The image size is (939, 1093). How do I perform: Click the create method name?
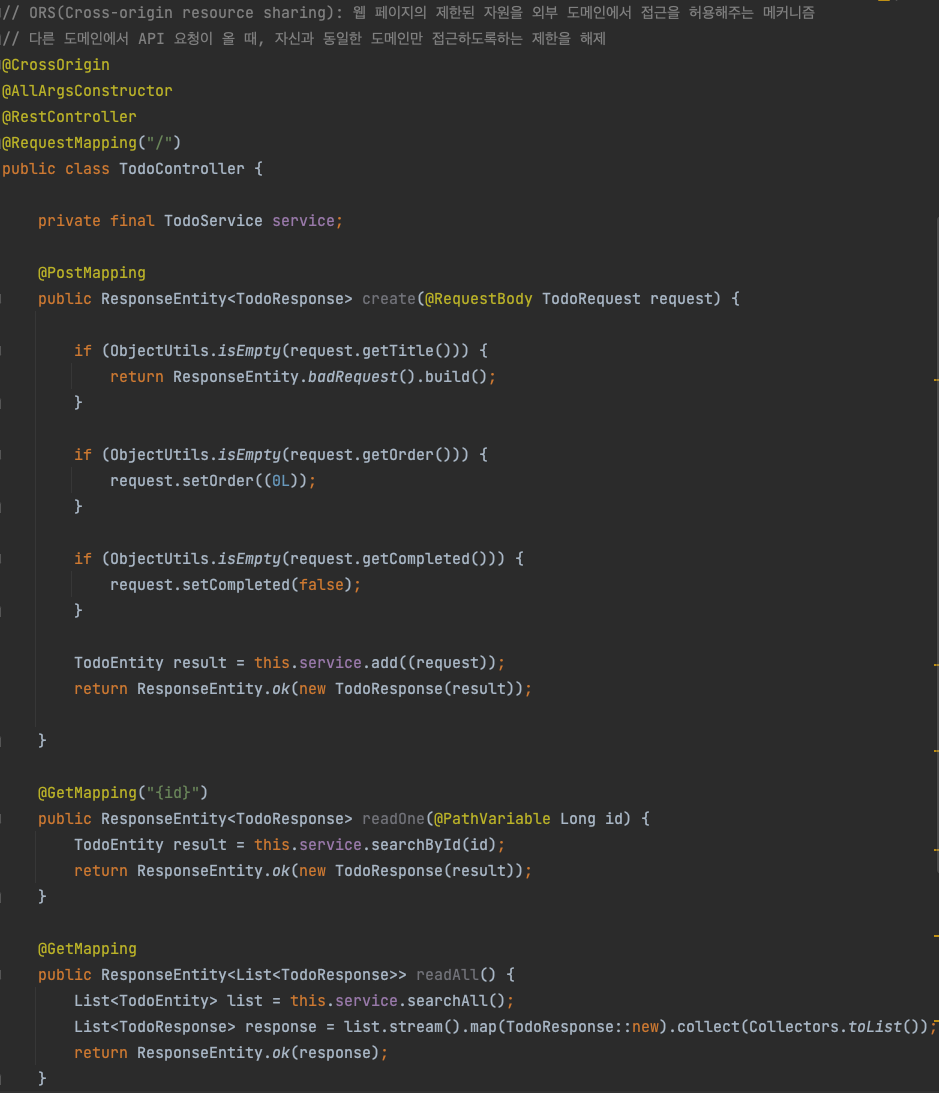click(389, 299)
